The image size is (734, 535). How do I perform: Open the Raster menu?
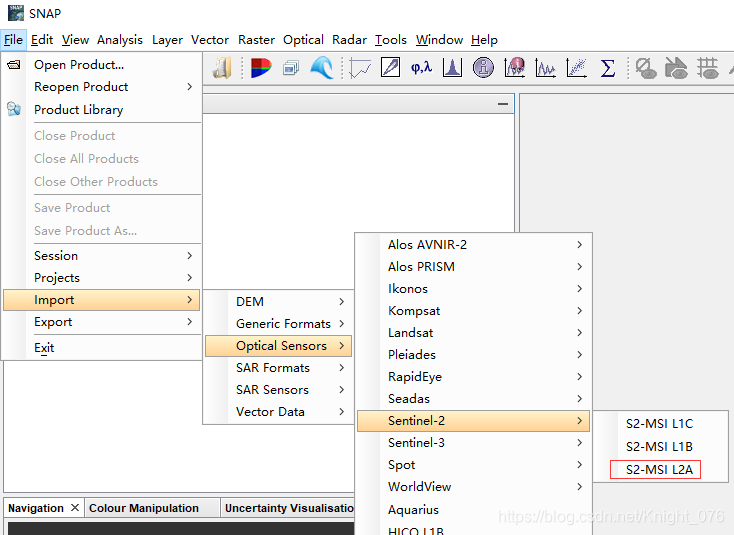pyautogui.click(x=256, y=40)
